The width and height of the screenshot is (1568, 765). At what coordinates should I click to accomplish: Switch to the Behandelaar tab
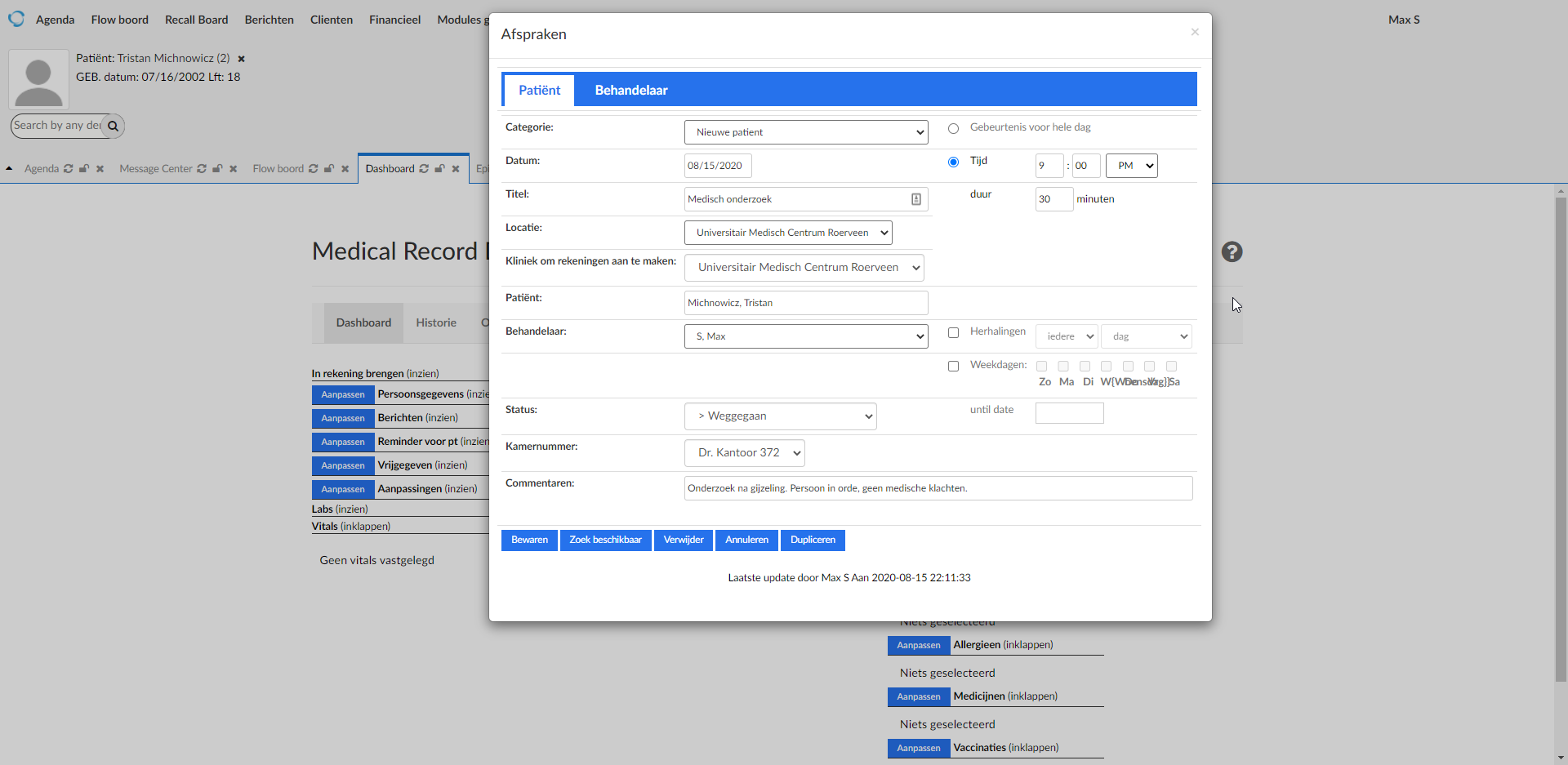[x=630, y=91]
